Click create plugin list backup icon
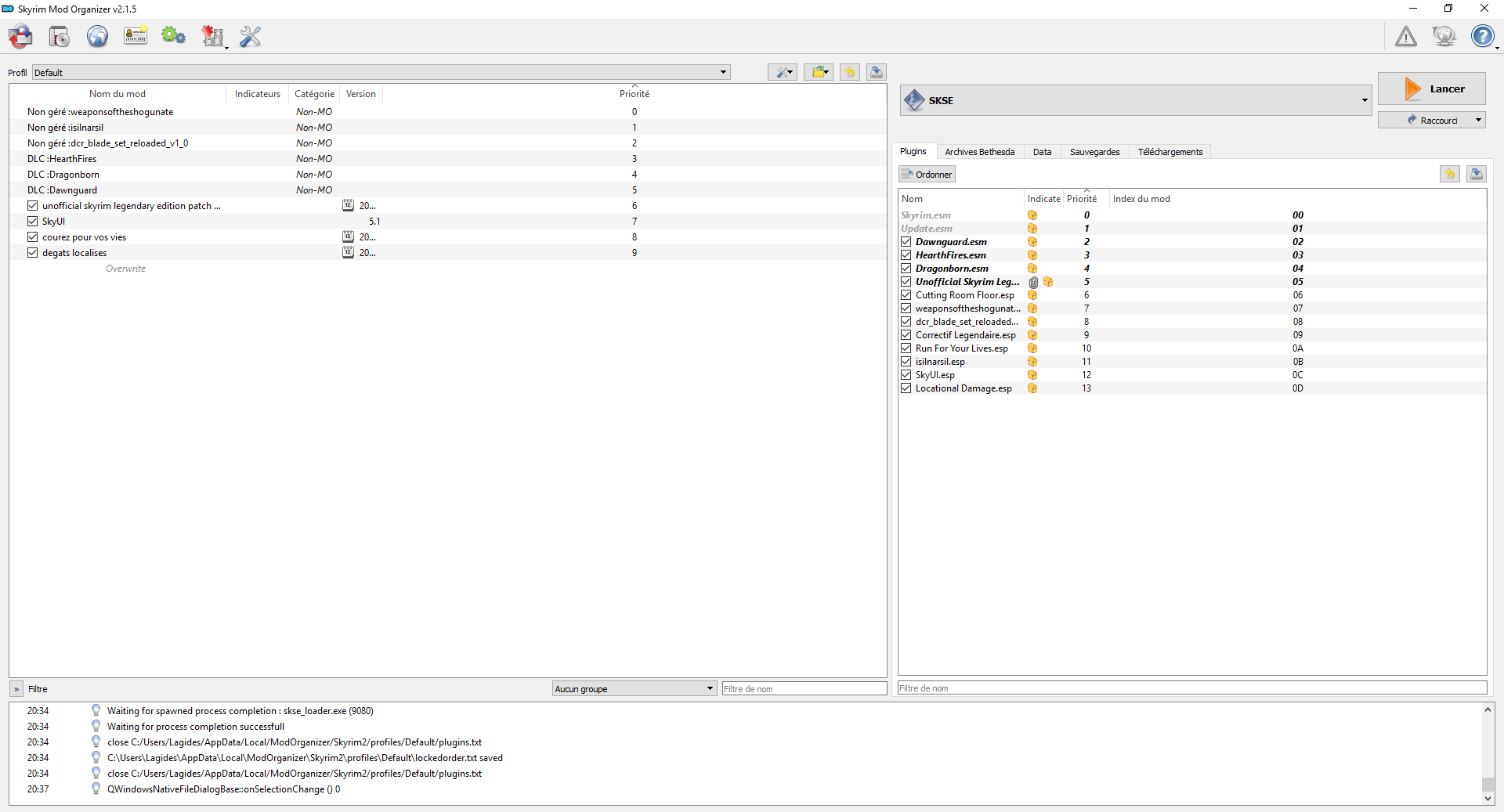Viewport: 1504px width, 812px height. 1477,174
